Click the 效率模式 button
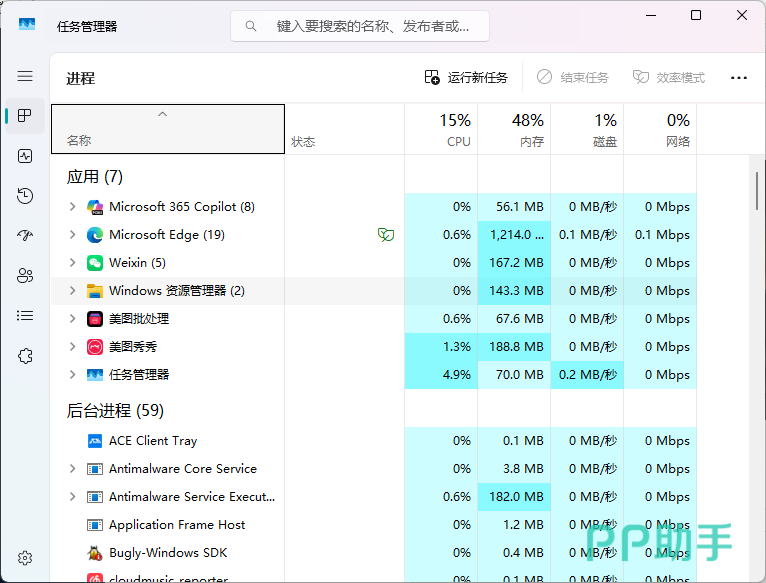 coord(669,77)
